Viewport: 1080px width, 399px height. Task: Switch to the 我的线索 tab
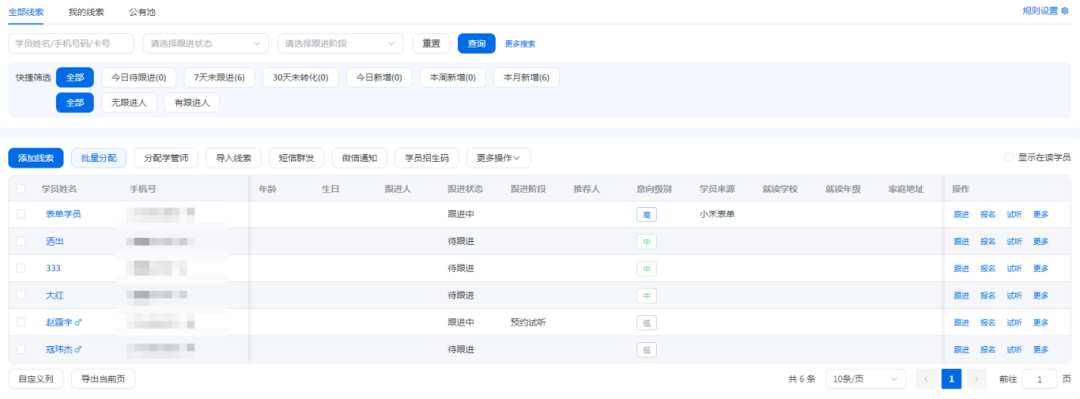click(87, 12)
